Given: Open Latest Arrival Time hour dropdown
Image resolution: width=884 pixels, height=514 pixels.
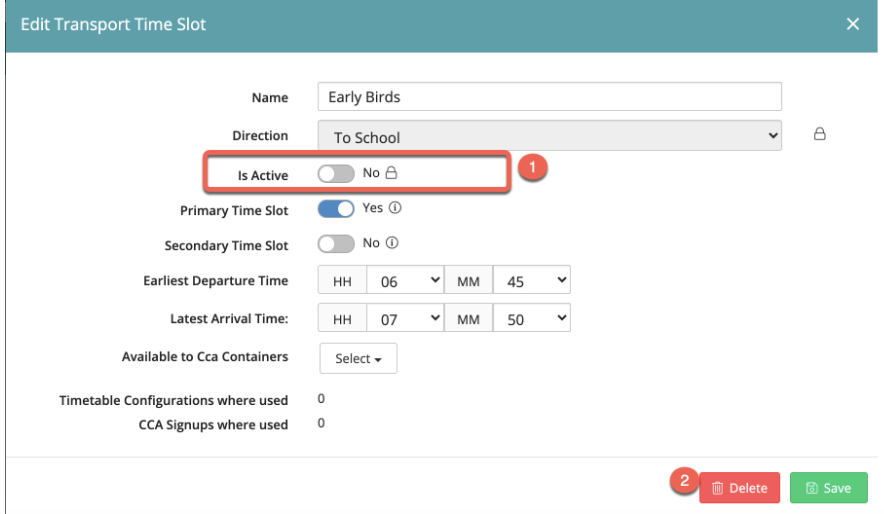Looking at the screenshot, I should (x=405, y=319).
